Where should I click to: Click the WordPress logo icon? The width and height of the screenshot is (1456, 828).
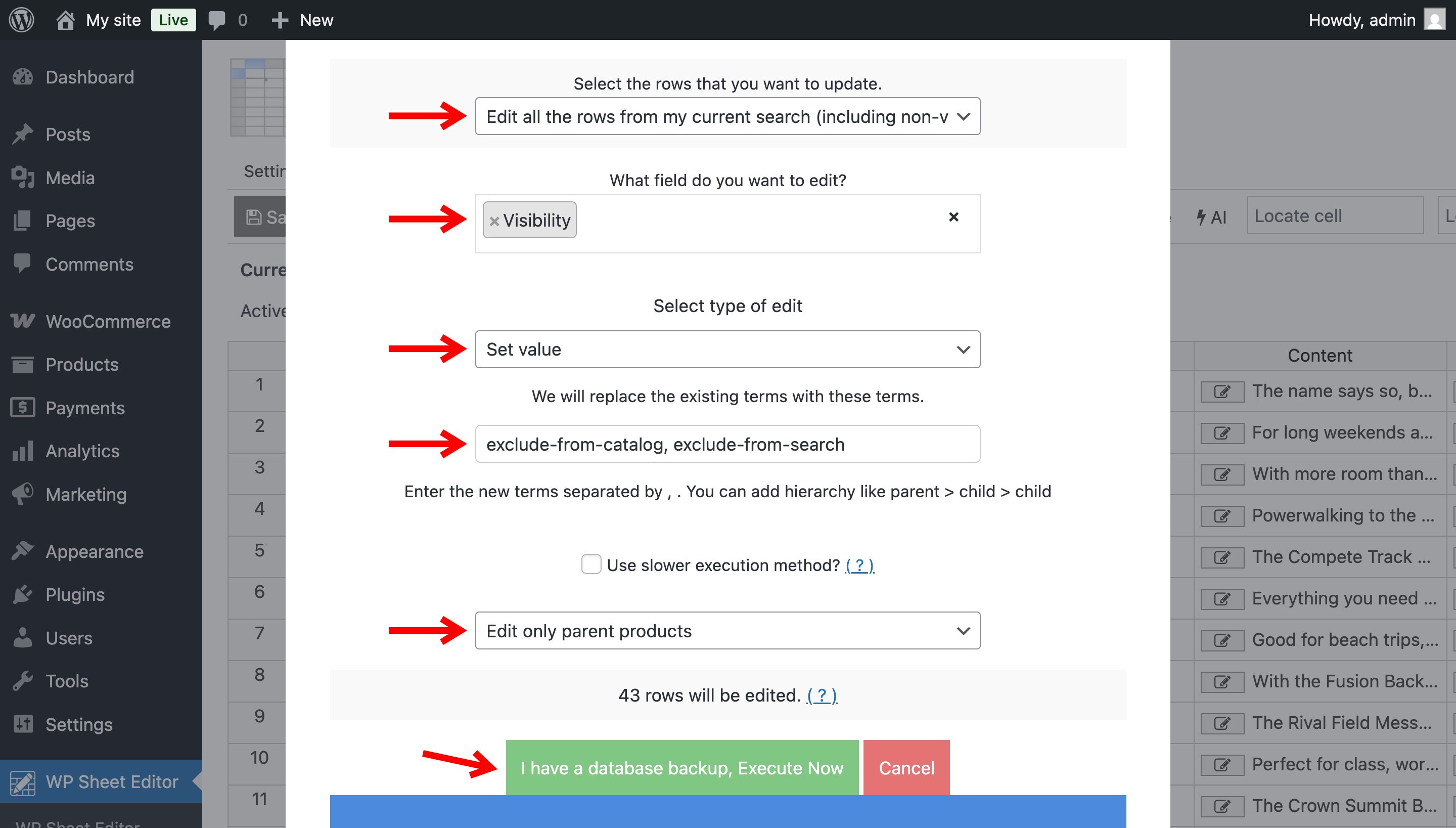[x=22, y=20]
